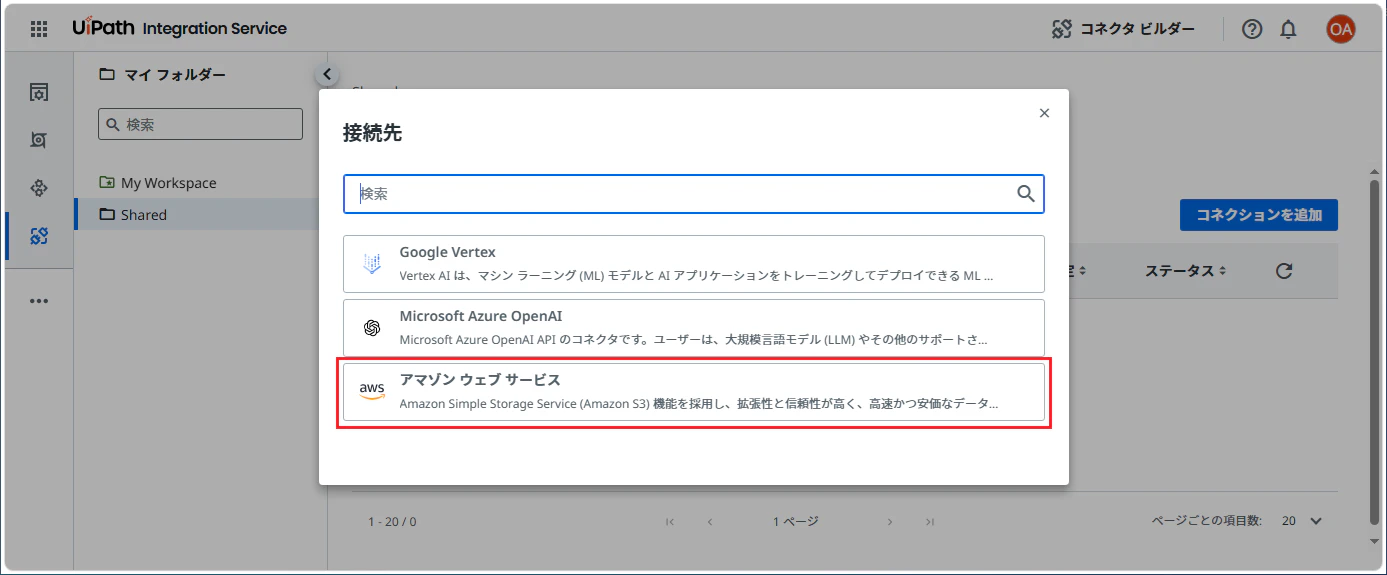Sort by ステータス column
The width and height of the screenshot is (1387, 575).
click(1185, 271)
